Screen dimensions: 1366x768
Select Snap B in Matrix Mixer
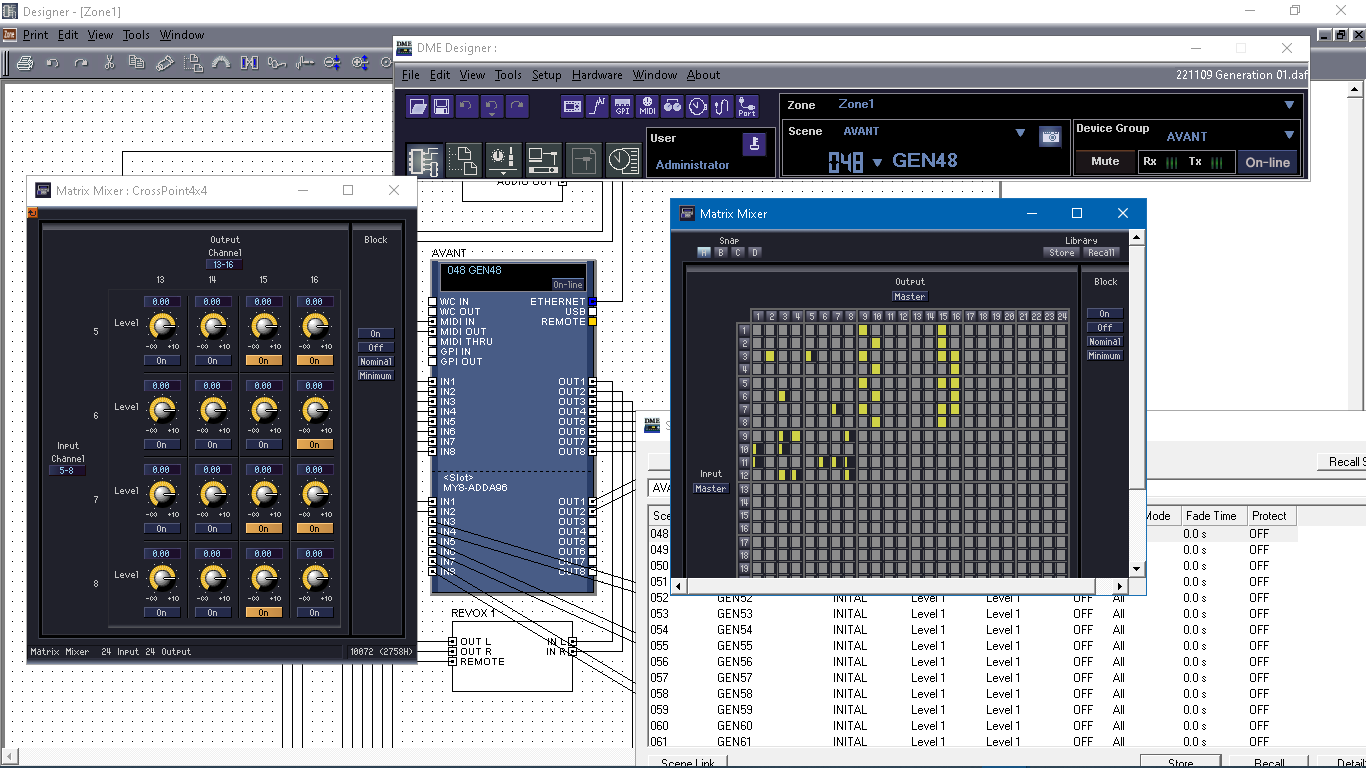(x=721, y=253)
